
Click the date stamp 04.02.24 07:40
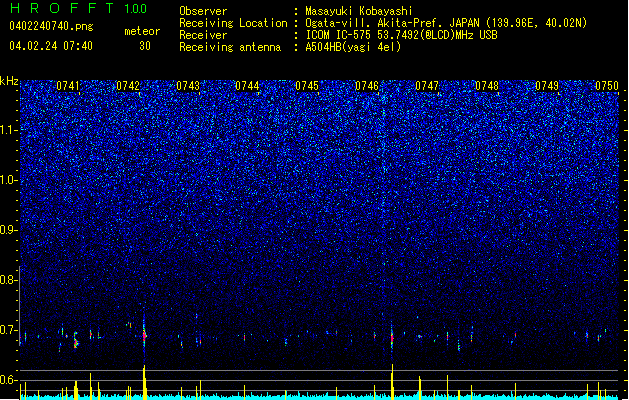(51, 46)
